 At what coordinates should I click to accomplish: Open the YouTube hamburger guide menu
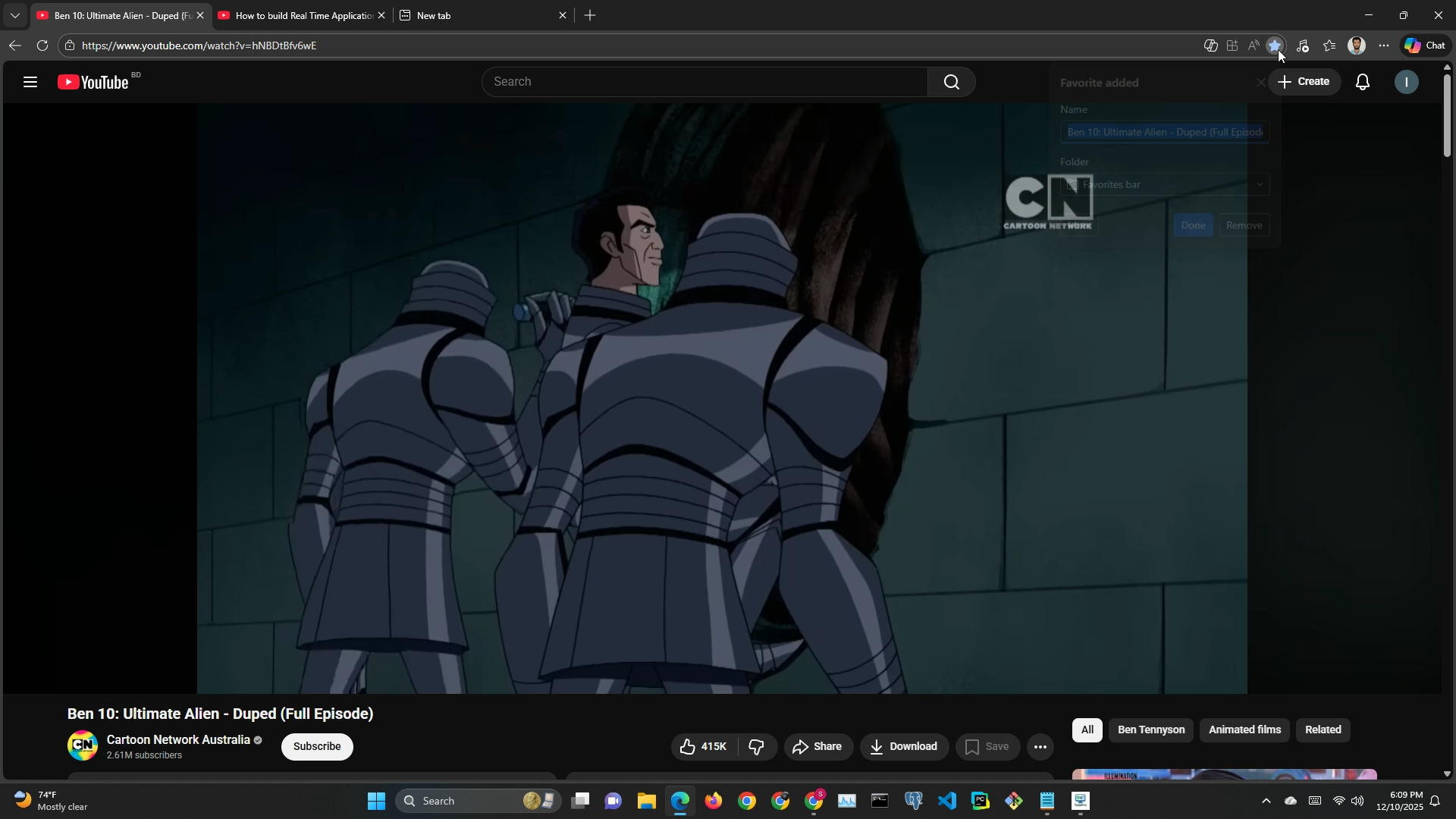click(x=30, y=82)
